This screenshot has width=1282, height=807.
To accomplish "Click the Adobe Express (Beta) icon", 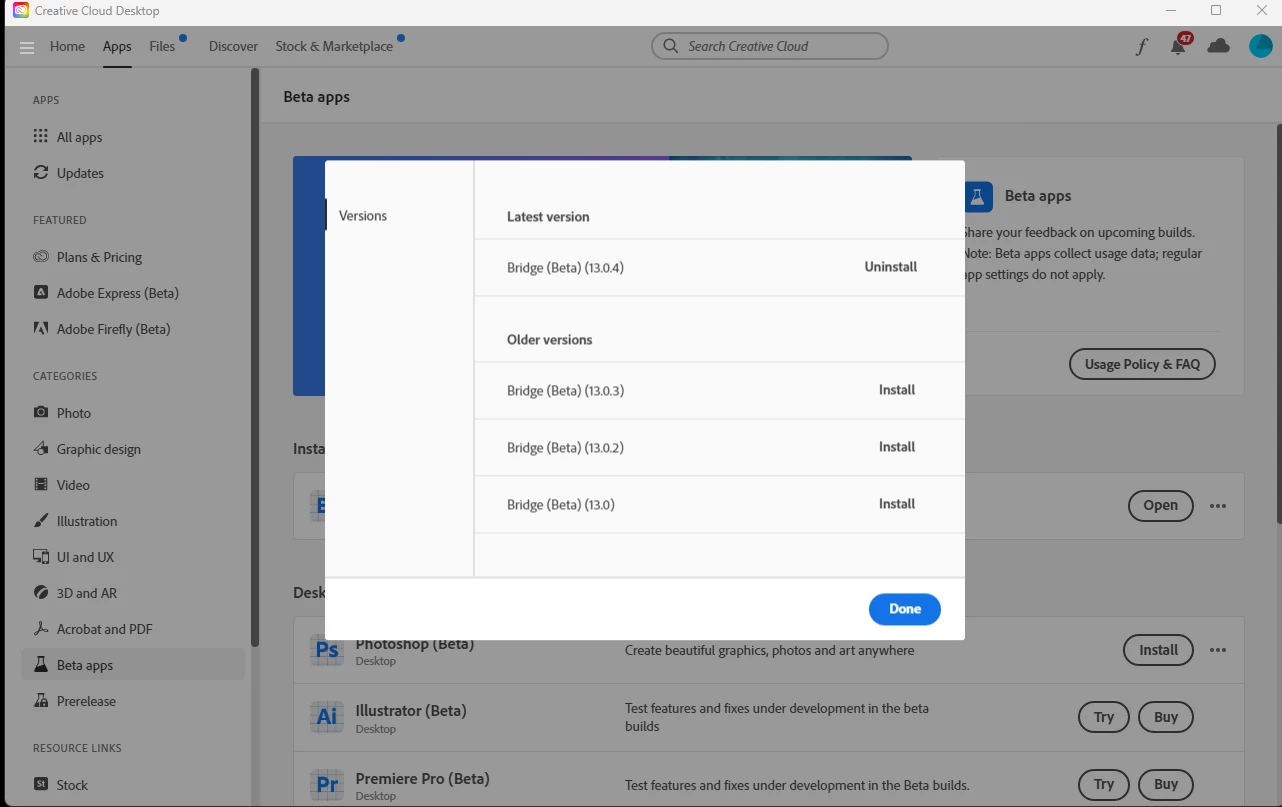I will (41, 293).
